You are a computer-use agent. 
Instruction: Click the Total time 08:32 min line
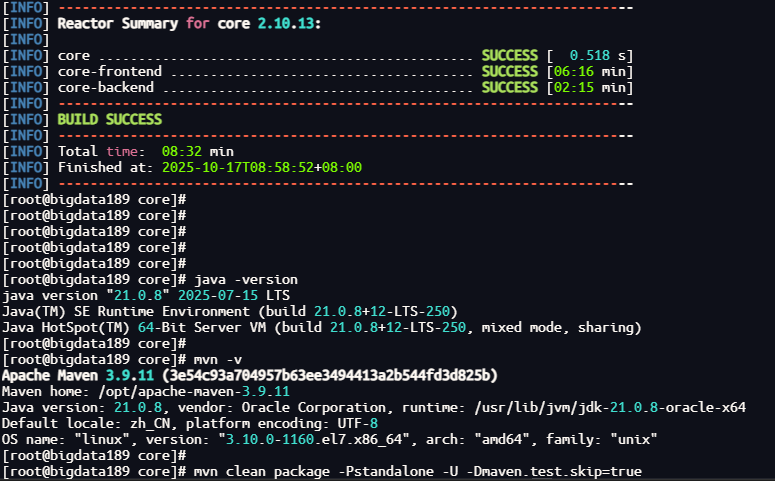145,151
